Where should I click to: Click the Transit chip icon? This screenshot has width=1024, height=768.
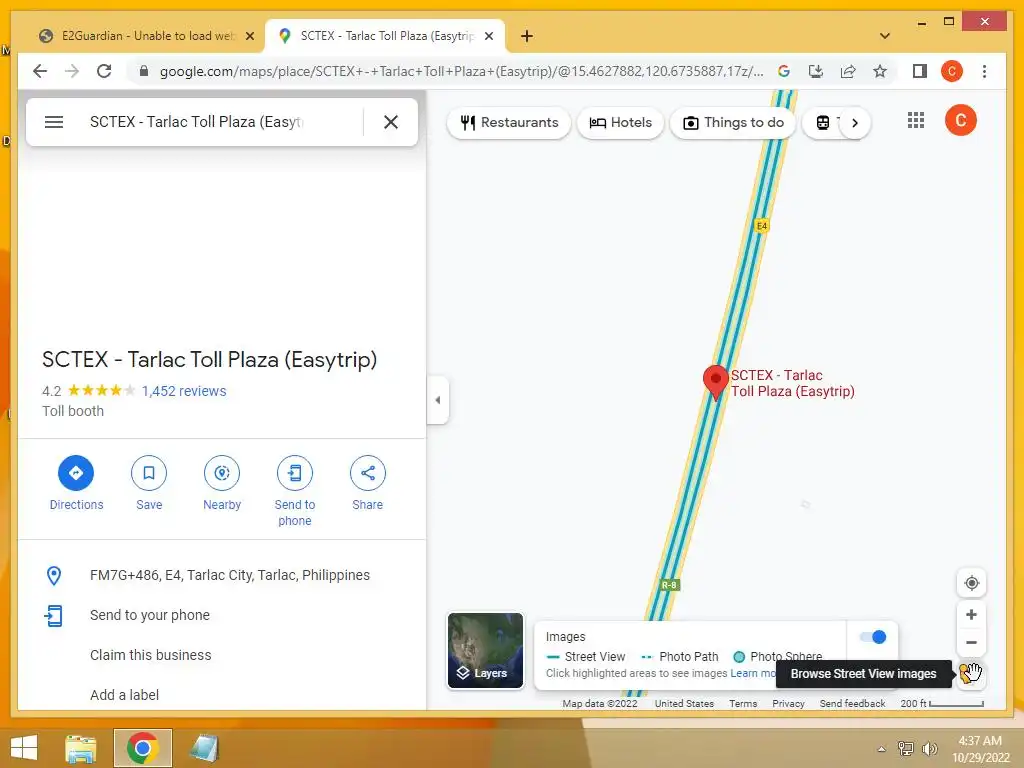tap(823, 123)
